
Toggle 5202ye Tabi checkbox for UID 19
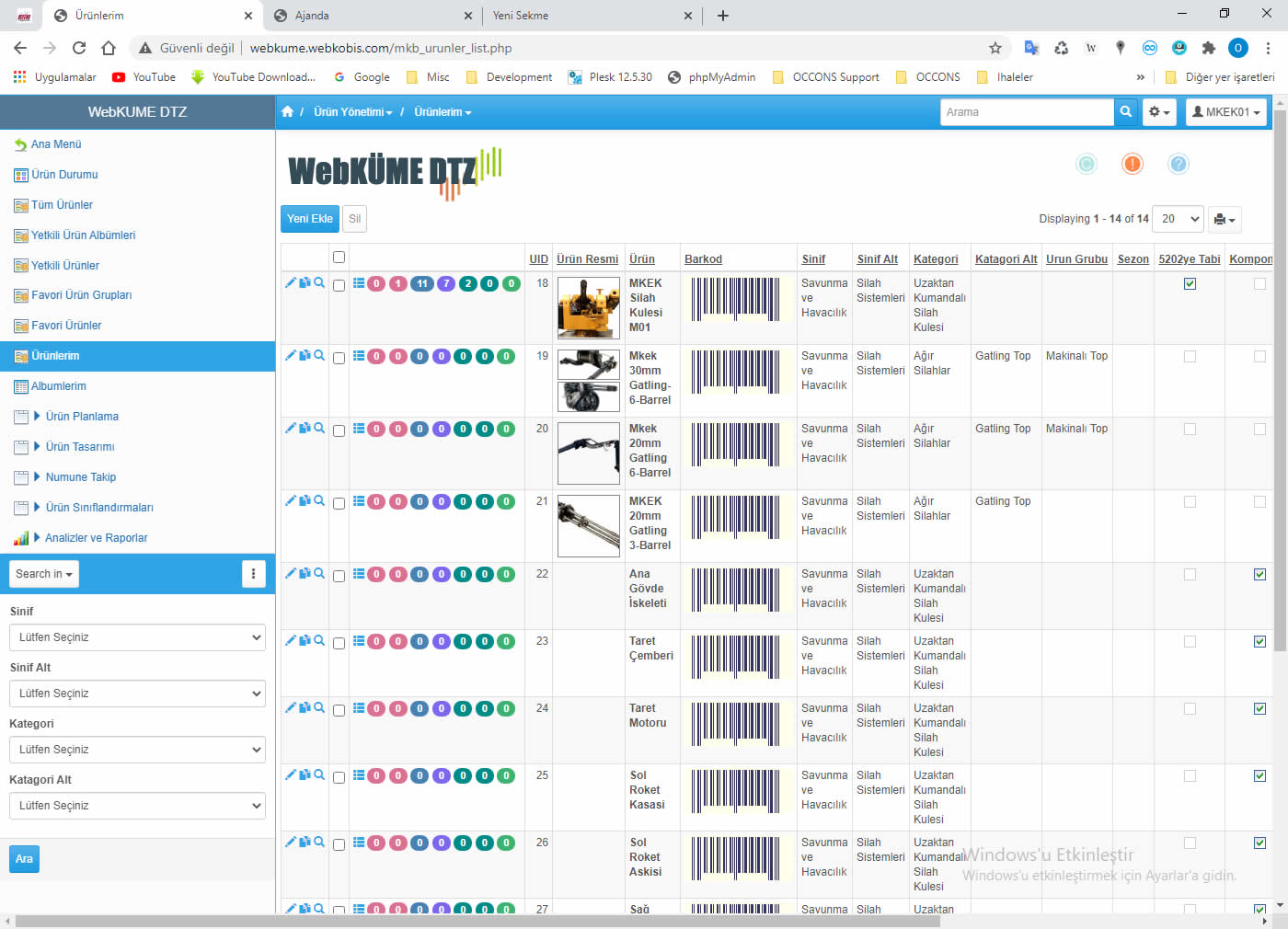tap(1190, 356)
